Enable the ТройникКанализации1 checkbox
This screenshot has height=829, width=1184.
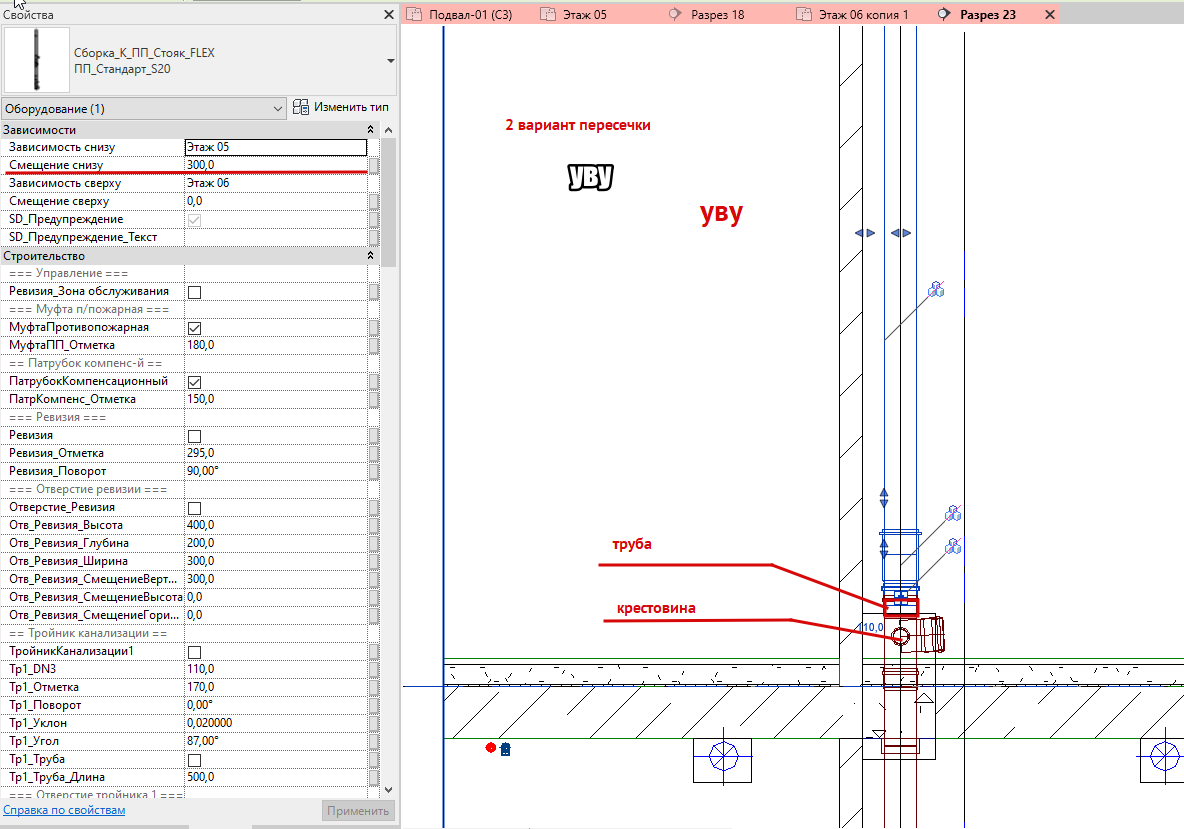click(x=194, y=652)
